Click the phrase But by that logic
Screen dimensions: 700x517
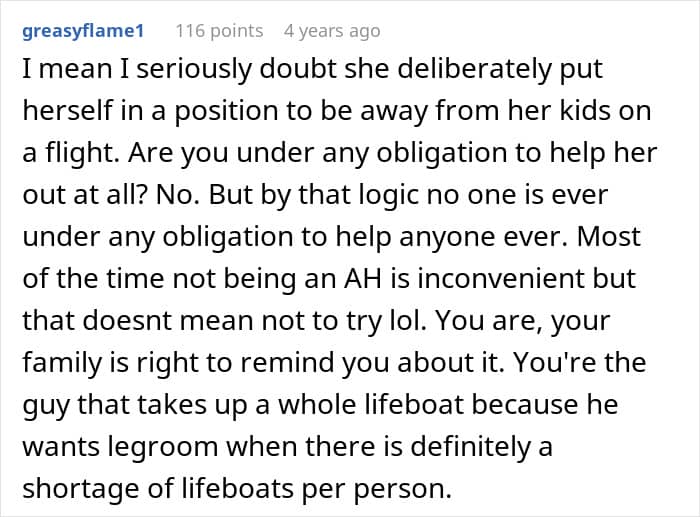[x=314, y=195]
